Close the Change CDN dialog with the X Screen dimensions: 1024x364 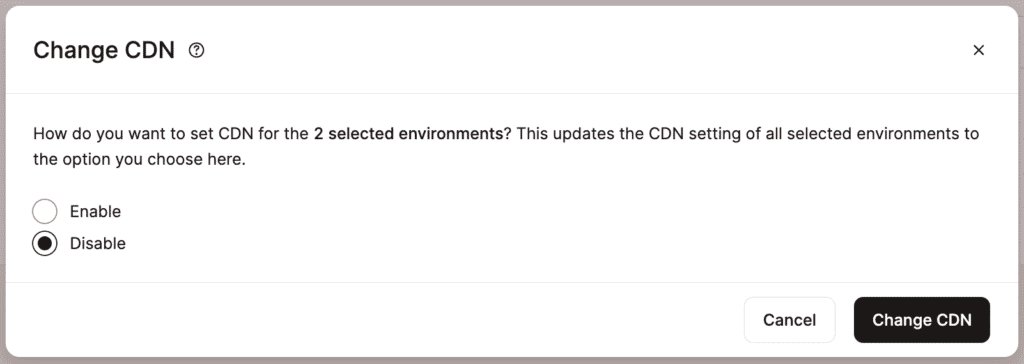978,50
